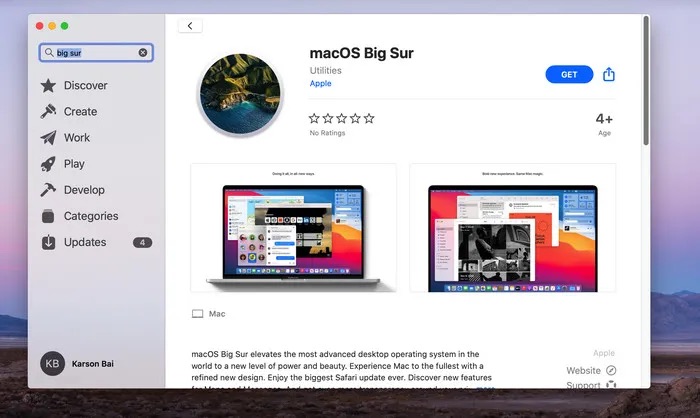This screenshot has height=418, width=700.
Task: Open Work via paper plane icon
Action: coord(48,138)
